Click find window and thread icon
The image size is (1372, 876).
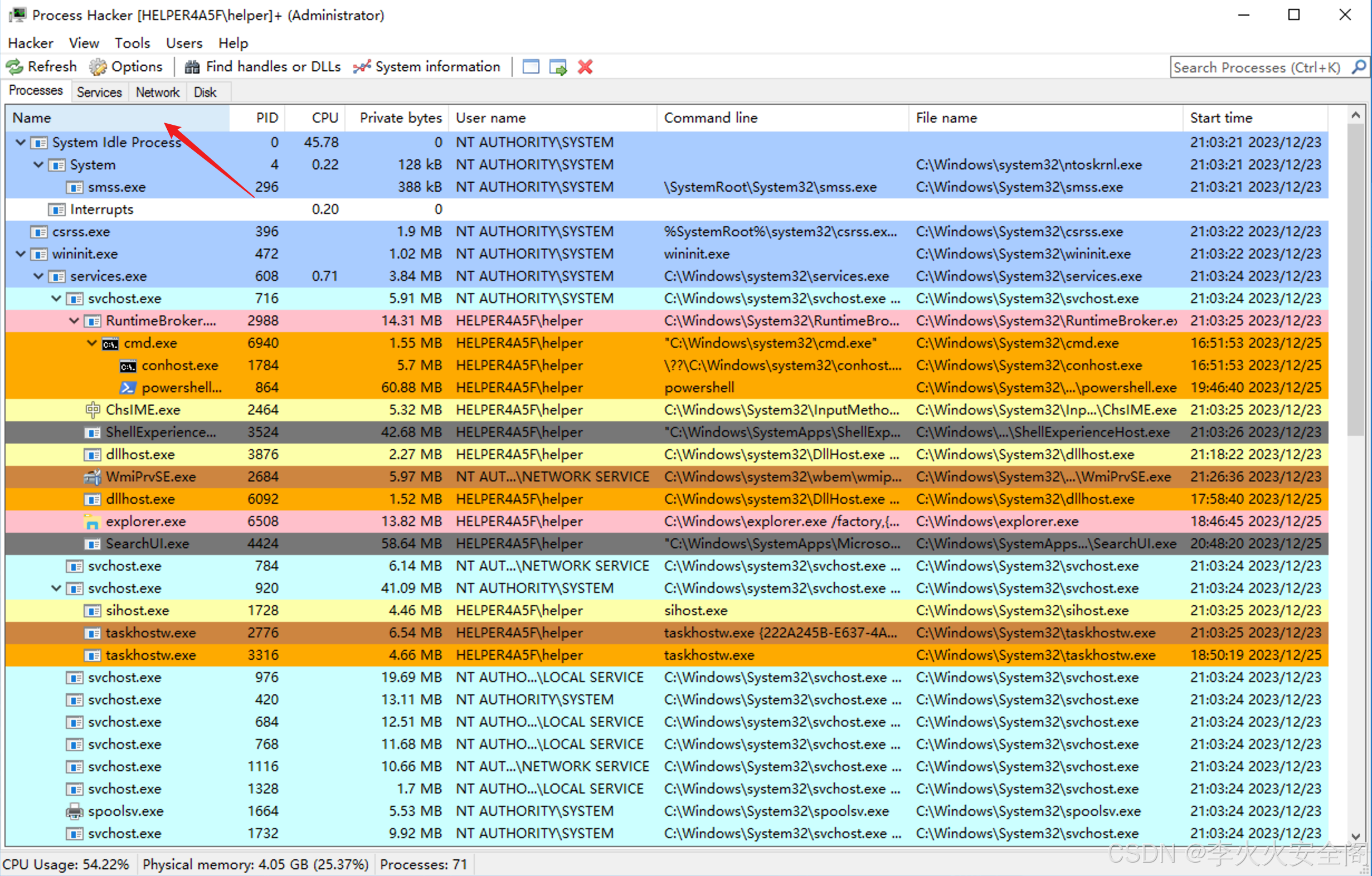[558, 67]
